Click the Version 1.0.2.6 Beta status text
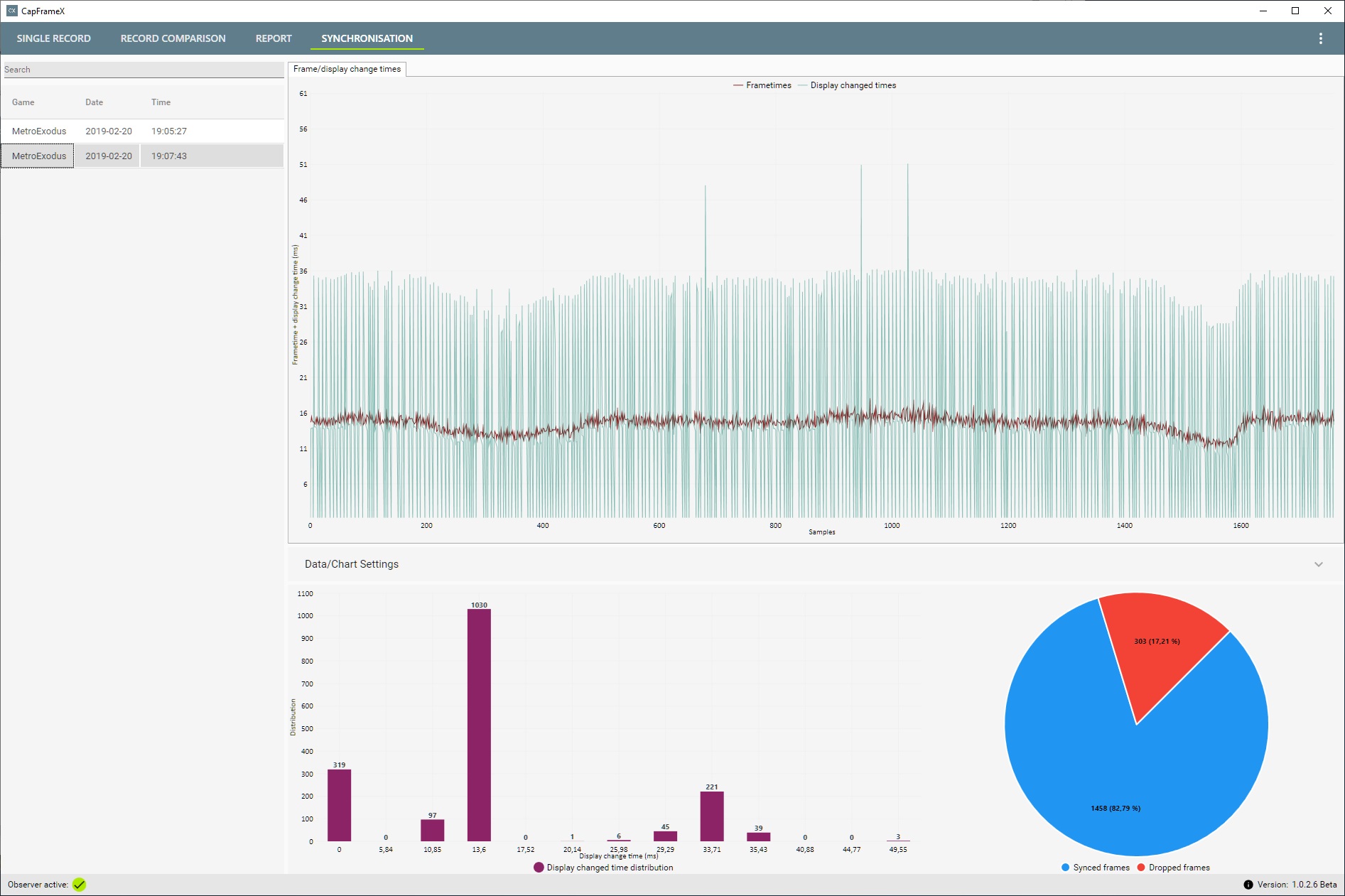The height and width of the screenshot is (896, 1345). [1297, 885]
